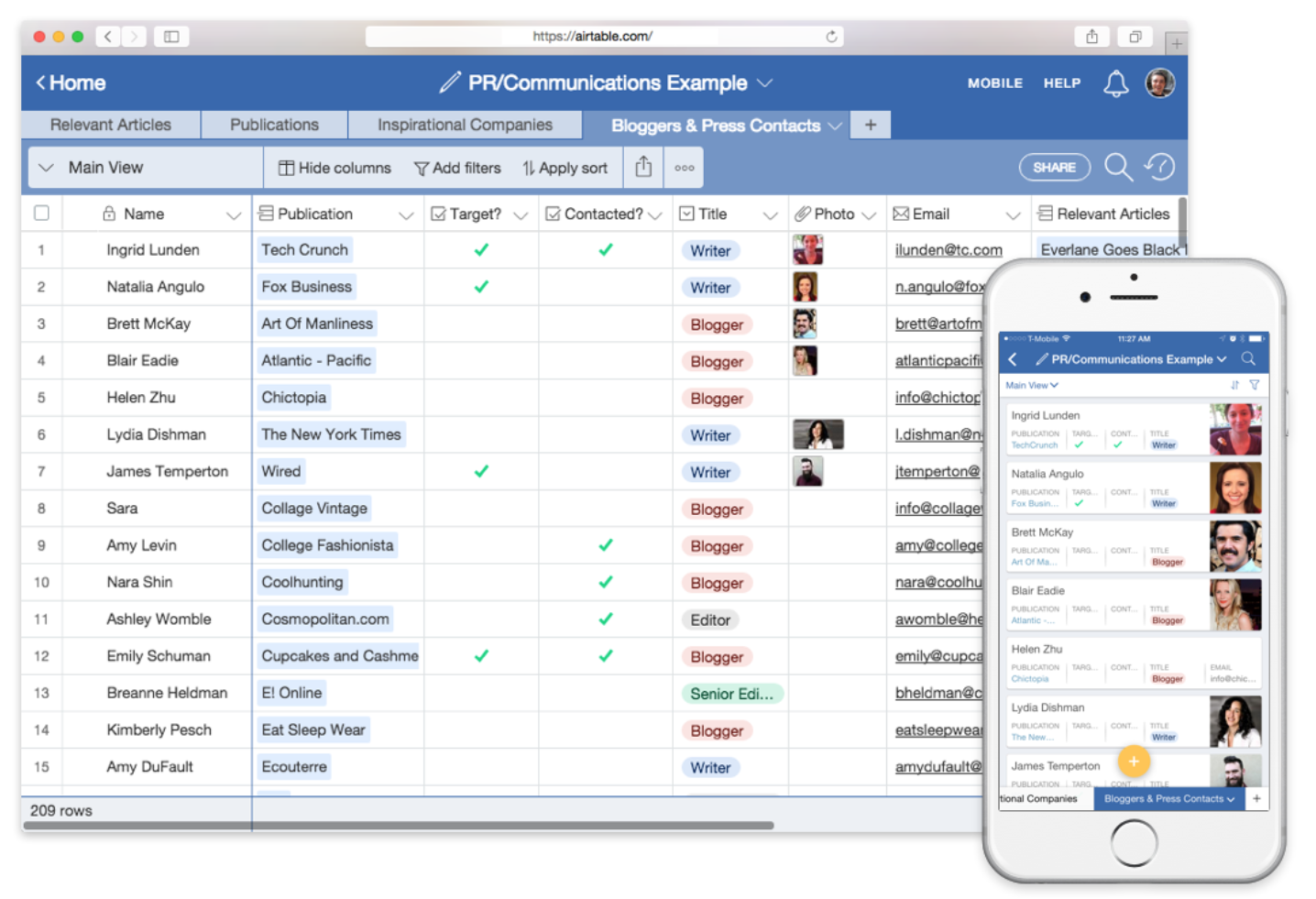
Task: Click the browser address bar
Action: [x=604, y=37]
